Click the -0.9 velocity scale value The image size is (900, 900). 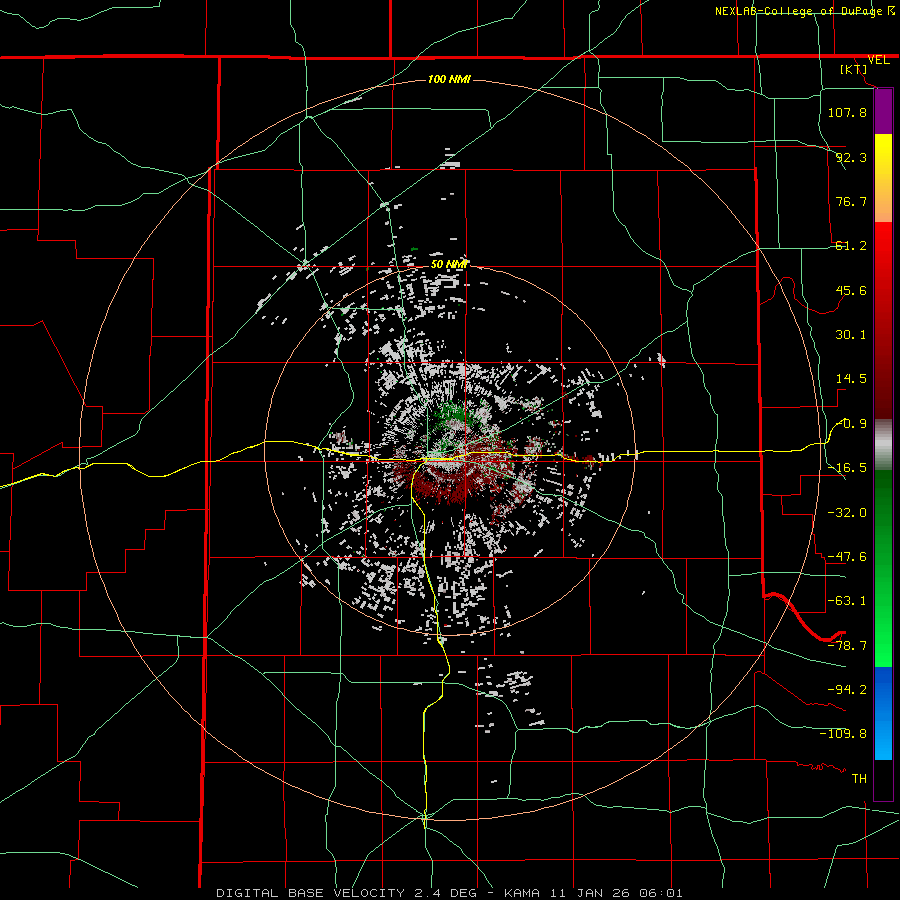[851, 424]
